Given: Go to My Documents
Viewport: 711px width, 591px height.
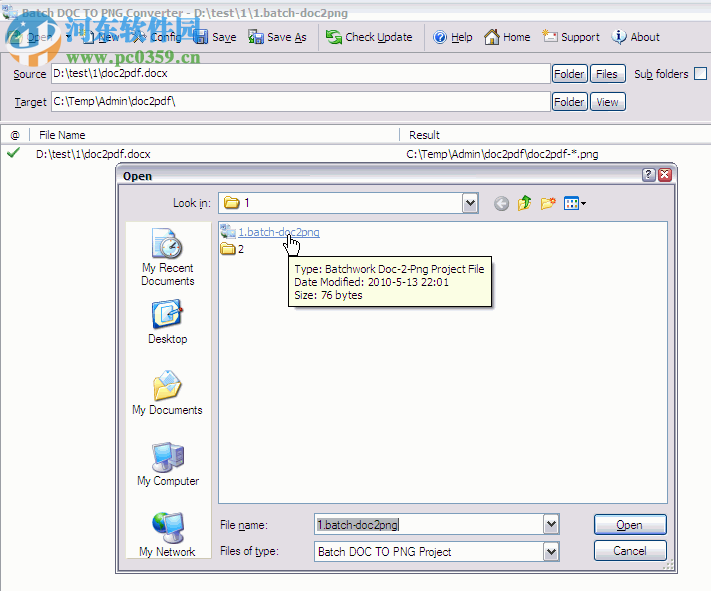Looking at the screenshot, I should [x=167, y=393].
